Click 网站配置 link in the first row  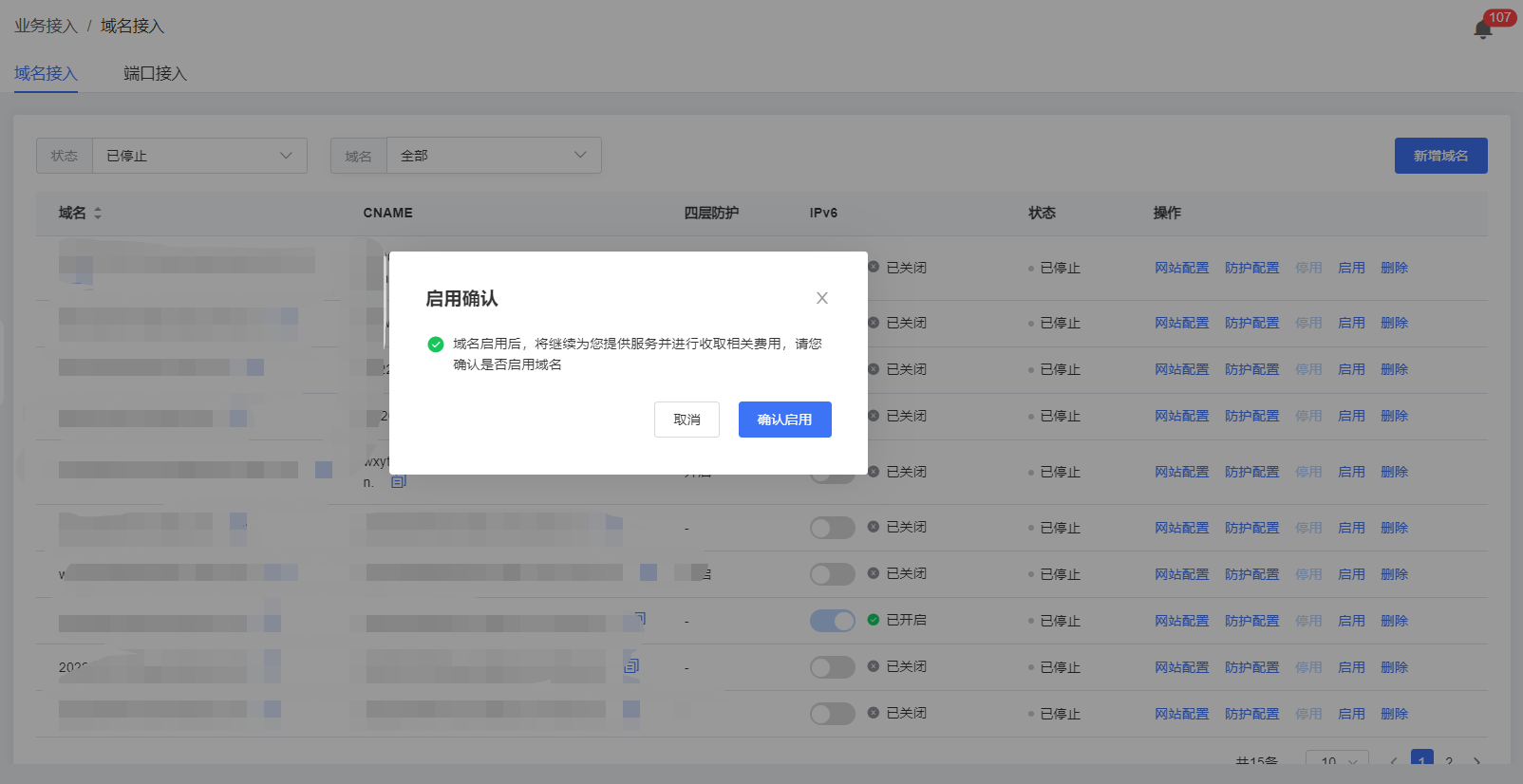(x=1181, y=269)
